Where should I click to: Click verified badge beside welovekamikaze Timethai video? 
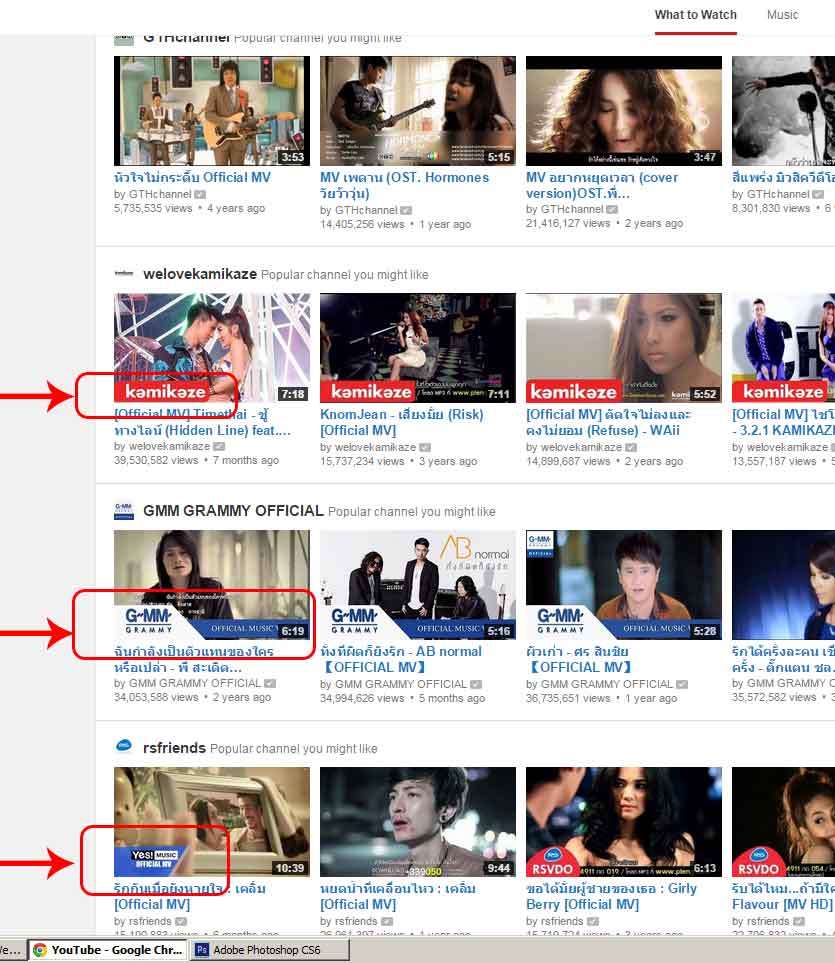click(x=219, y=446)
